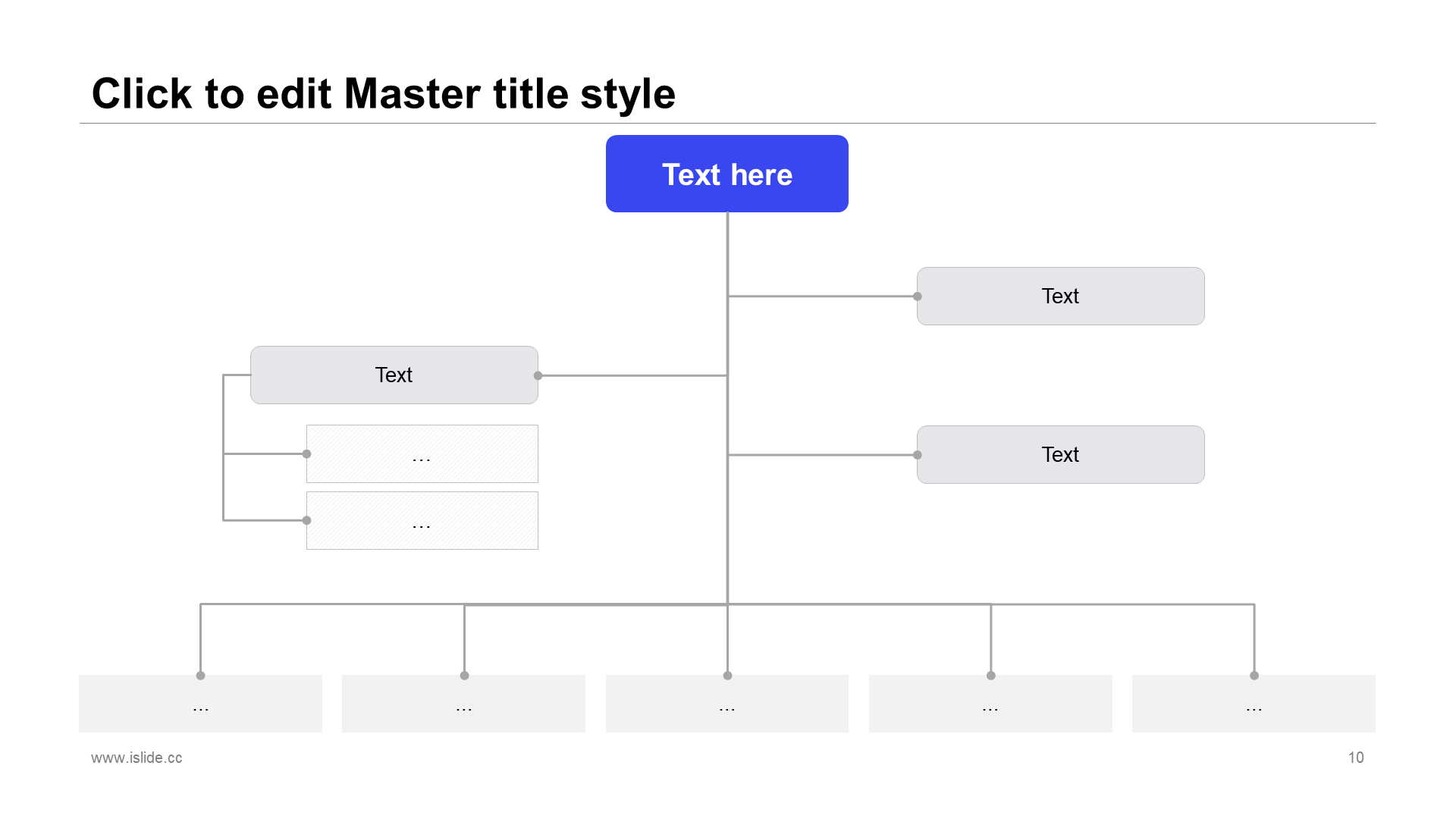Select the blue "Text here" root box
The image size is (1456, 819).
click(726, 174)
